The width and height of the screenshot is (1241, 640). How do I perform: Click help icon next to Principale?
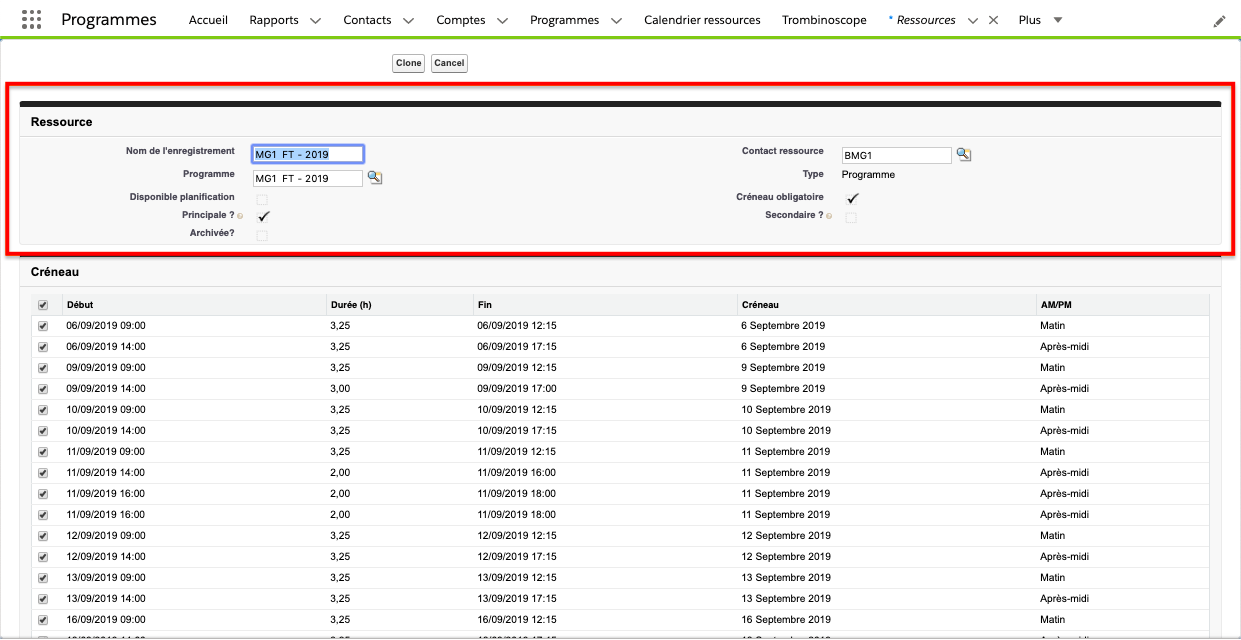pyautogui.click(x=240, y=216)
